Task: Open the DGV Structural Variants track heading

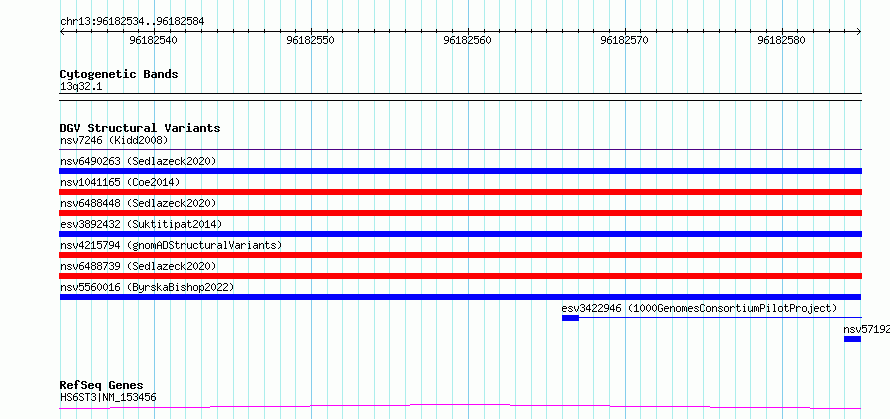Action: 140,128
